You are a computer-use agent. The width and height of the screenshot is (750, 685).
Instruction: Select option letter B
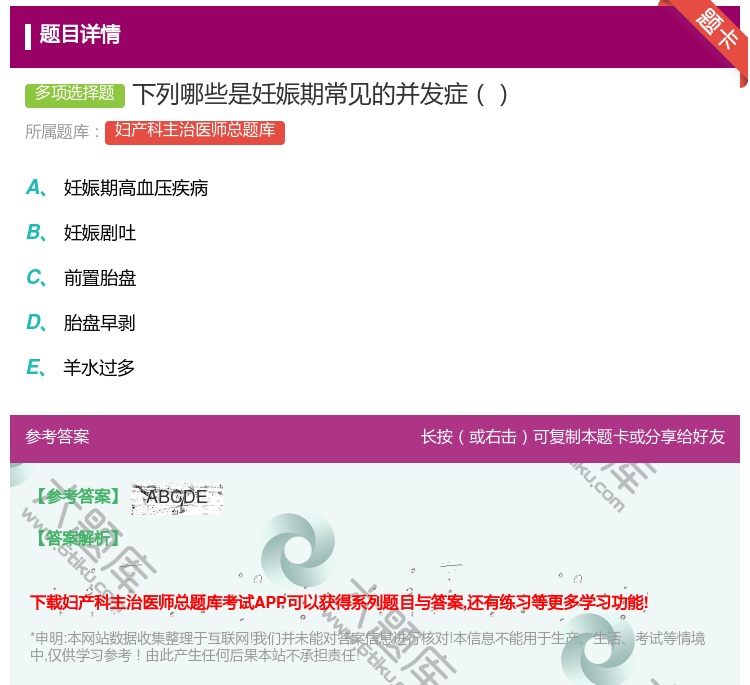point(35,232)
